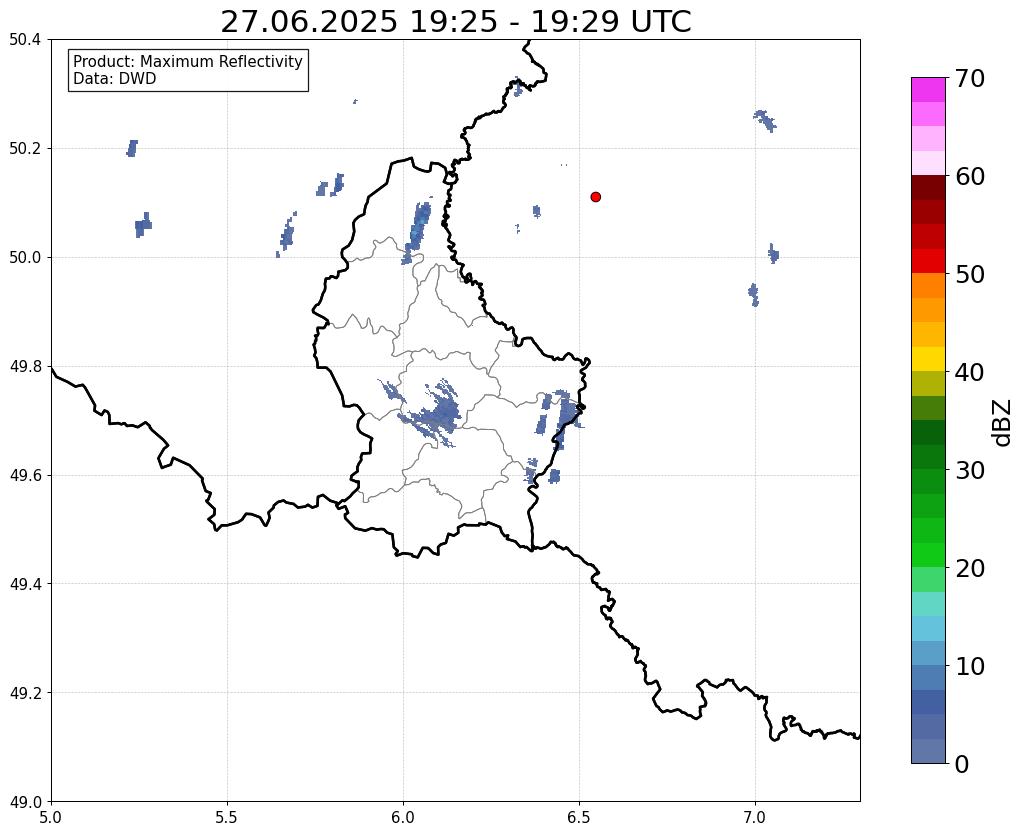Click the 'dBZ' colorbar label
Image resolution: width=1023 pixels, height=834 pixels.
(x=1002, y=423)
